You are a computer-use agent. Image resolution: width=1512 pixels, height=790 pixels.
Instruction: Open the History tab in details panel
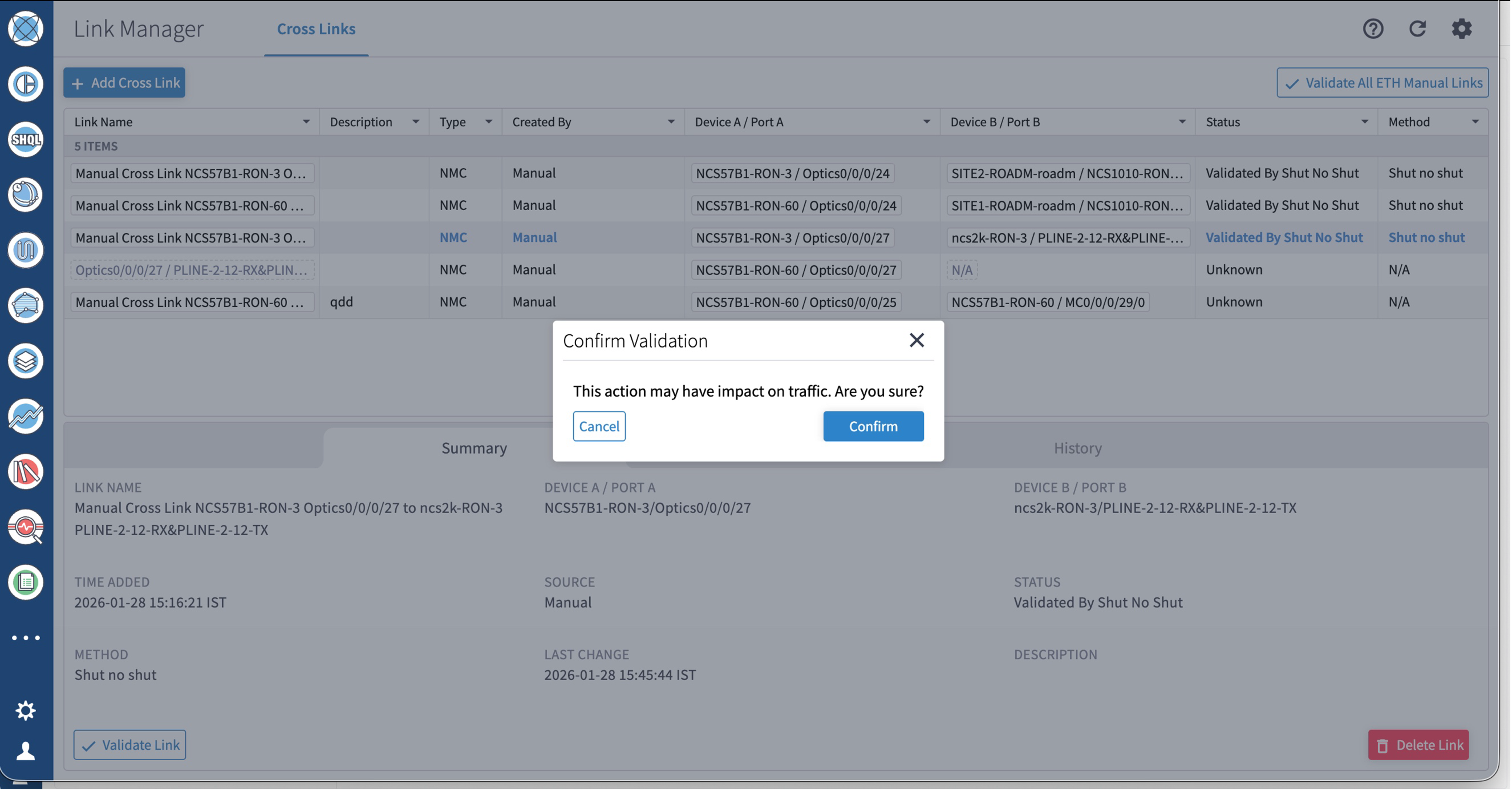1078,447
